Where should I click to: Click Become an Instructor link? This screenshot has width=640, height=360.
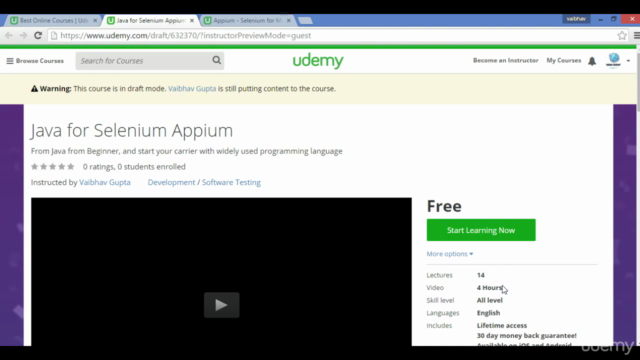point(505,60)
